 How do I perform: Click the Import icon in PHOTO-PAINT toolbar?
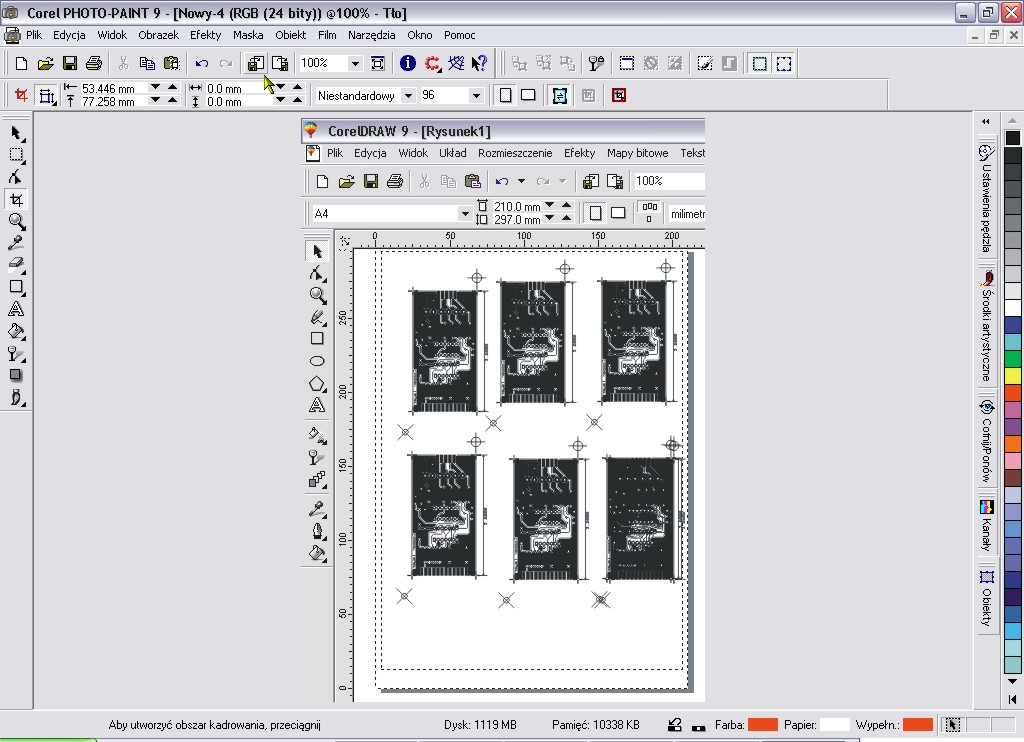tap(255, 63)
